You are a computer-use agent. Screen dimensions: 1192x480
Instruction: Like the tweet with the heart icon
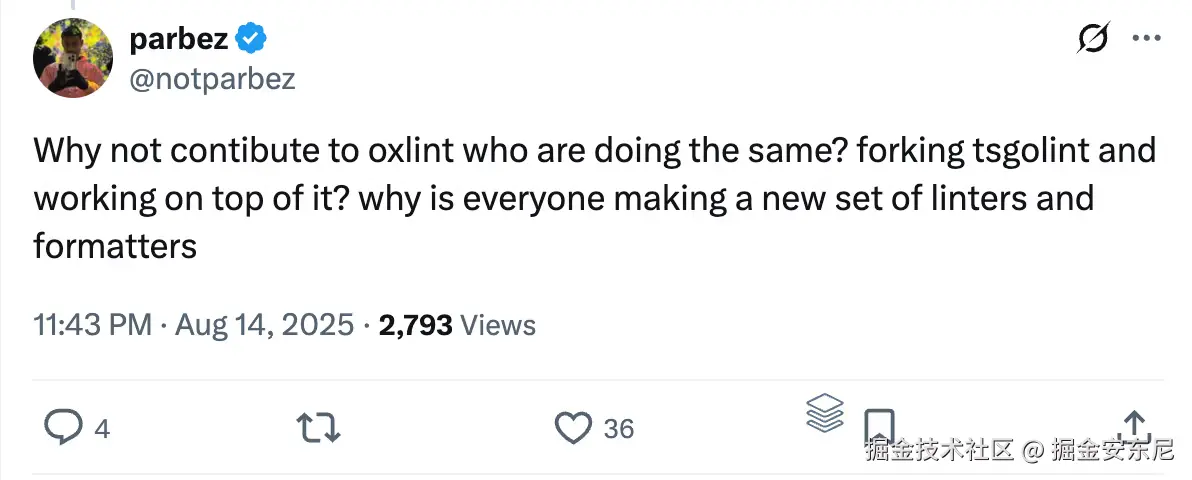click(x=574, y=428)
